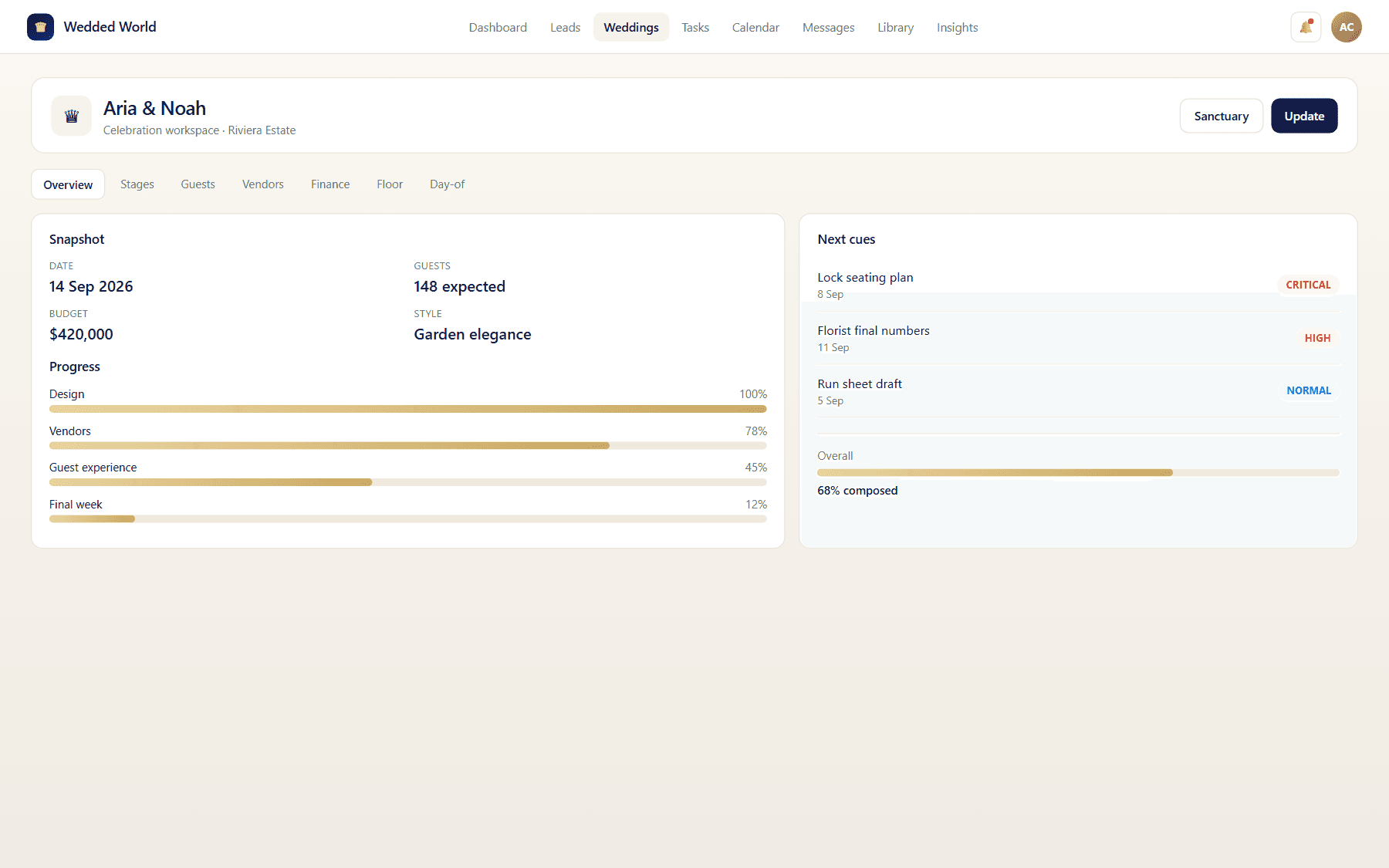Click the 100% Design percentage
The image size is (1389, 868).
point(753,394)
